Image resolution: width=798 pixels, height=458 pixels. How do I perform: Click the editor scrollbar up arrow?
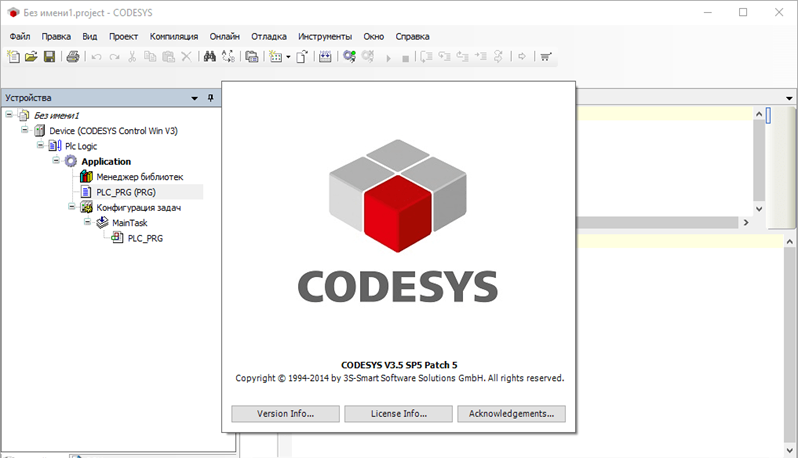(759, 114)
